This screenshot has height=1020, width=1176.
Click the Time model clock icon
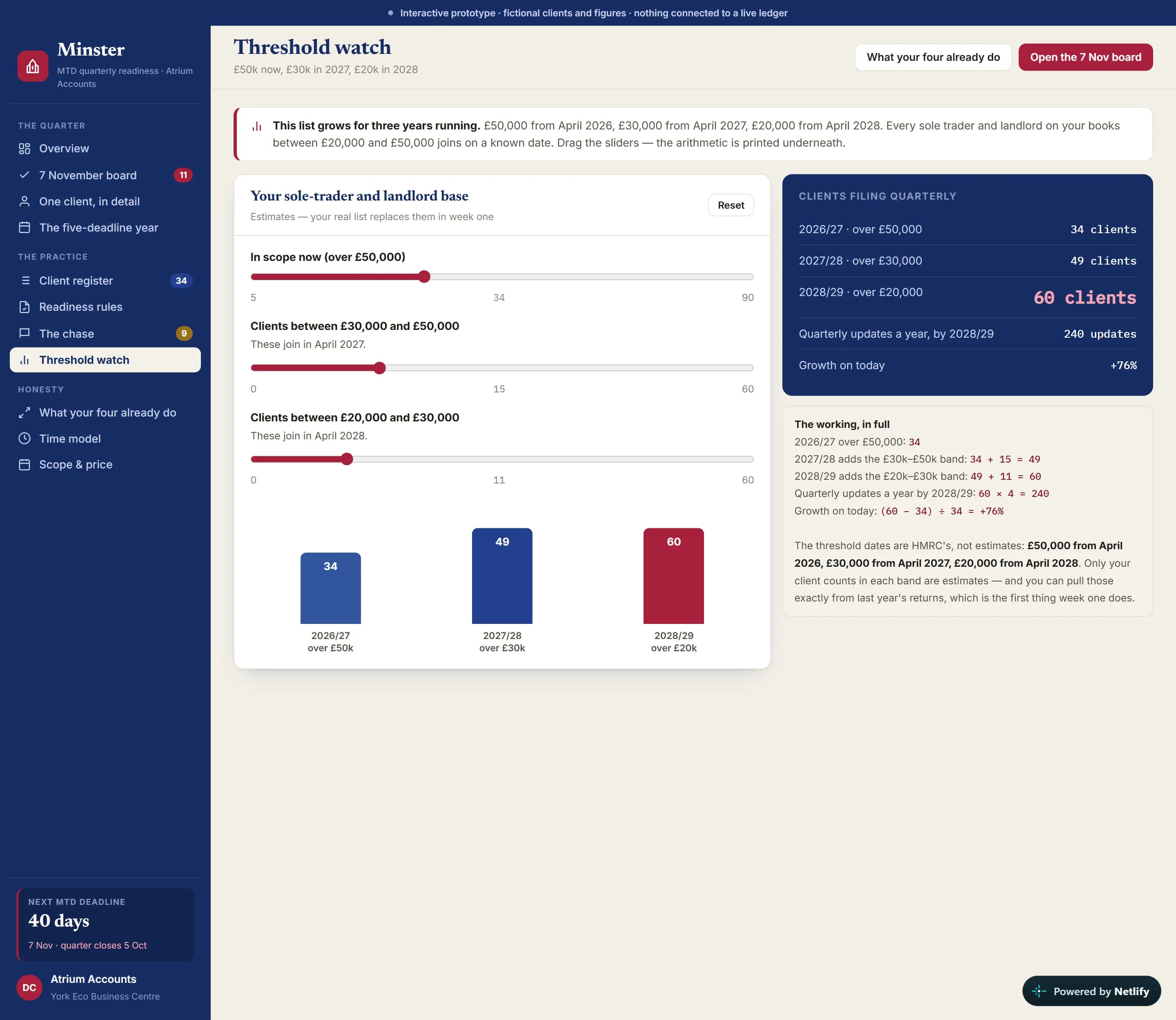[24, 439]
